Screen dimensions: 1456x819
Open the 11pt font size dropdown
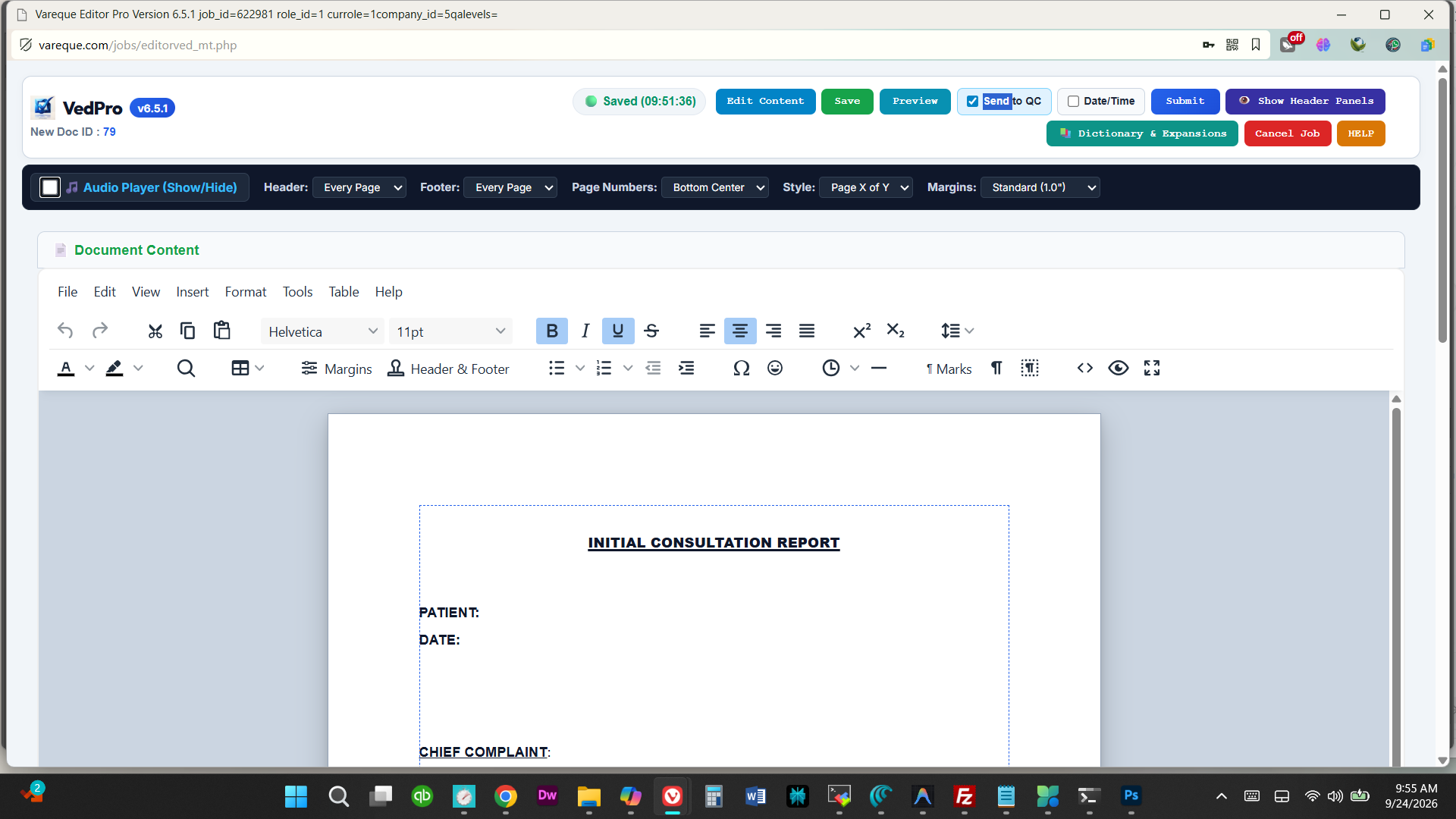[x=450, y=331]
